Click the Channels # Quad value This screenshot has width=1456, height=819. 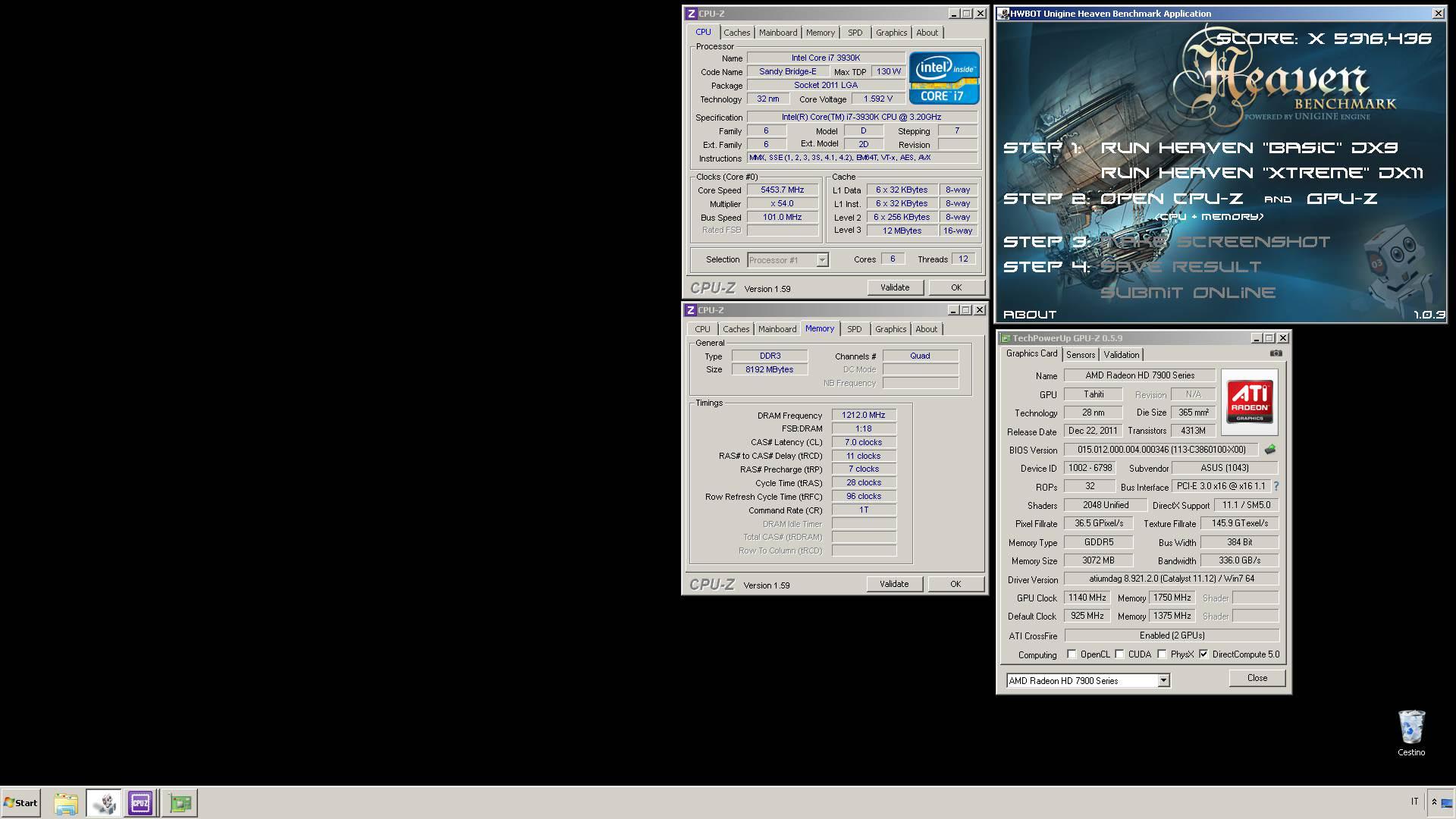920,356
